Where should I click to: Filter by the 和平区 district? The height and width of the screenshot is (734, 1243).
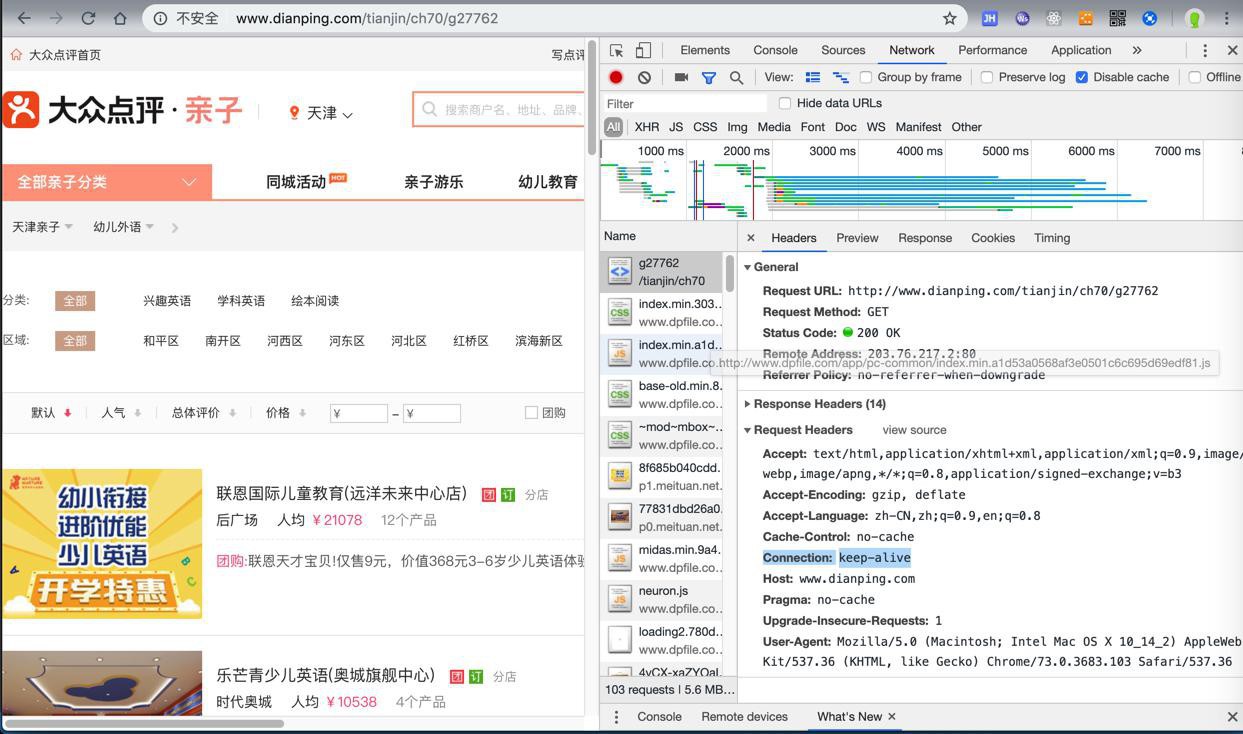click(161, 341)
